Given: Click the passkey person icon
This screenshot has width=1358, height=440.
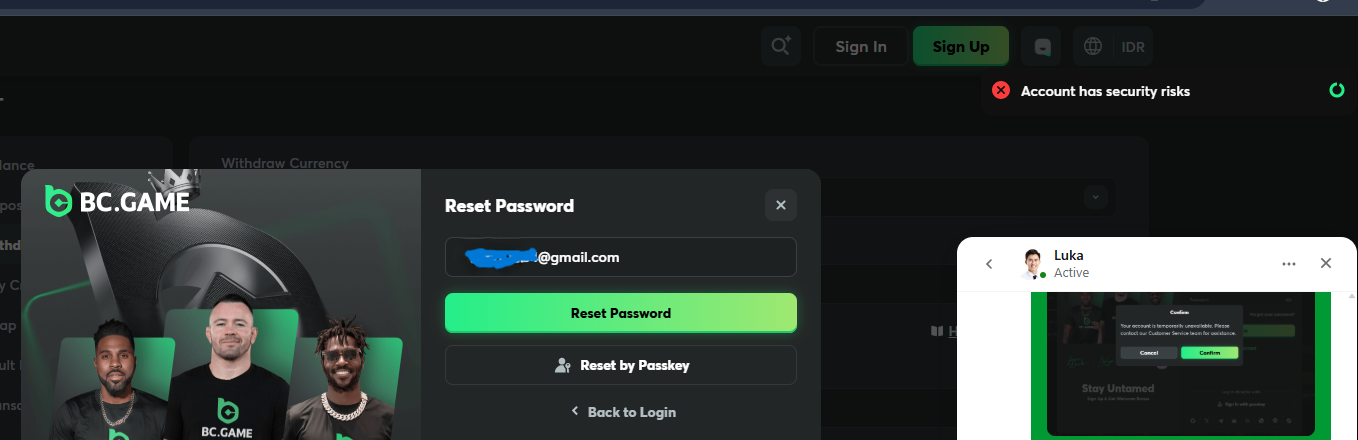Looking at the screenshot, I should point(562,365).
